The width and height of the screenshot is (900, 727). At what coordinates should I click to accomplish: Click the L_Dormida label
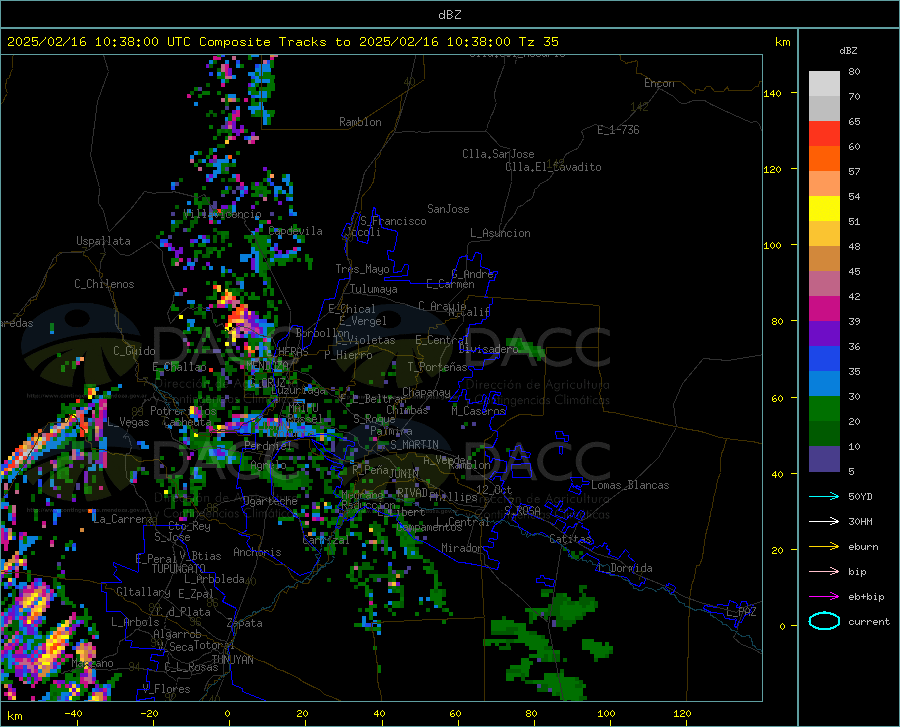625,568
